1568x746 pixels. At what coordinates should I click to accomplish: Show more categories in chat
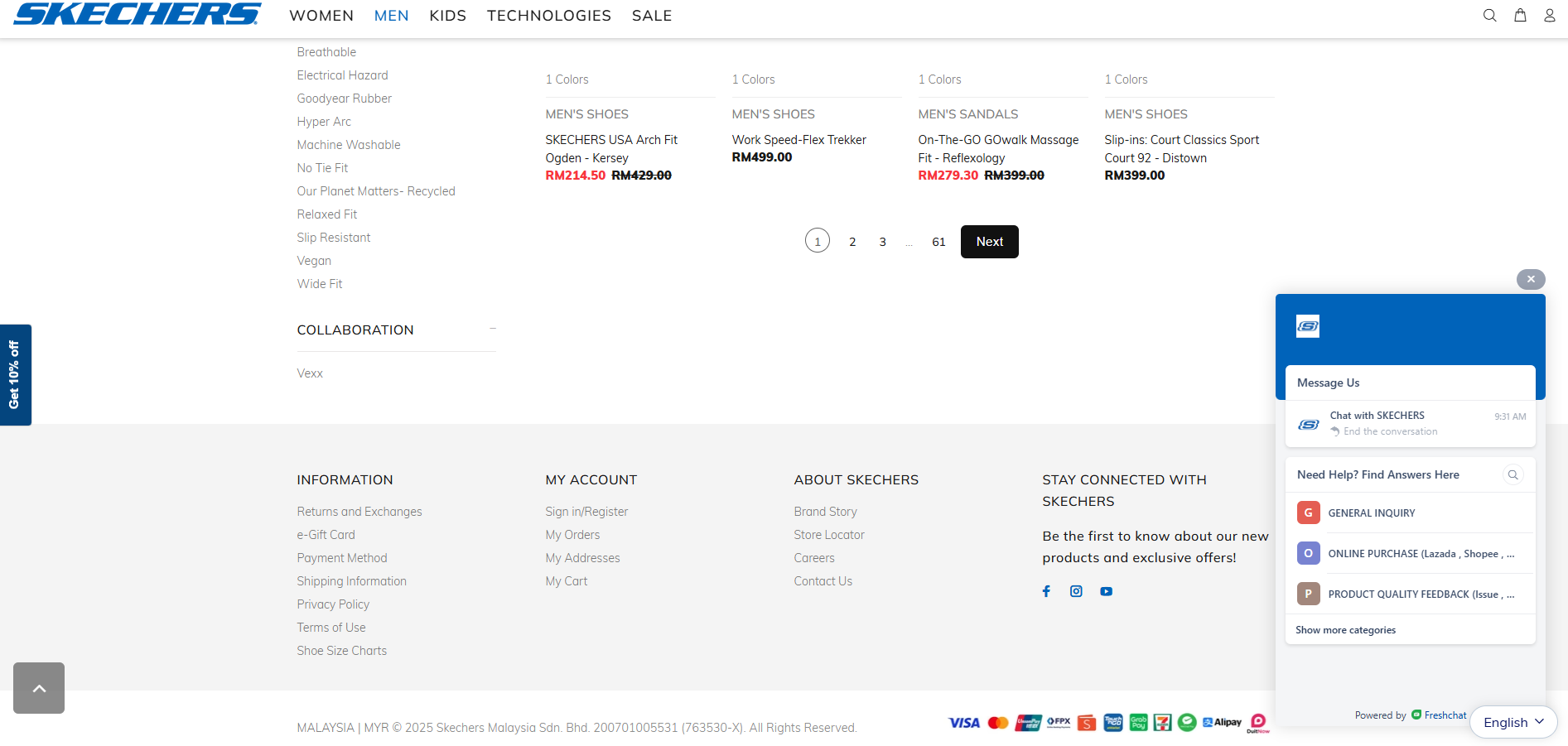click(1345, 630)
